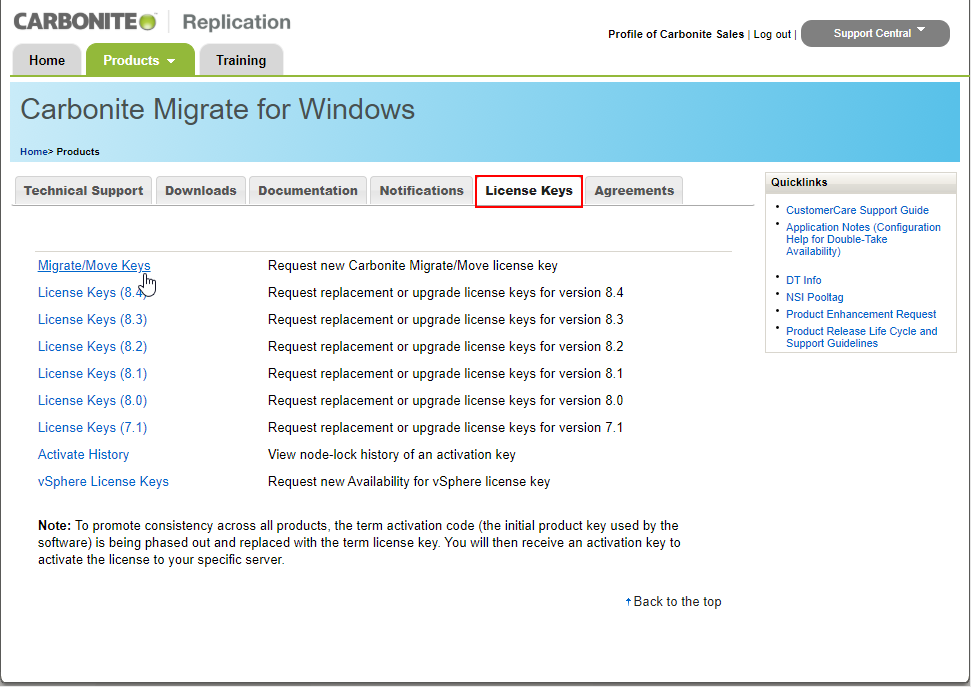Switch to Technical Support tab
Image resolution: width=971 pixels, height=687 pixels.
[x=83, y=190]
